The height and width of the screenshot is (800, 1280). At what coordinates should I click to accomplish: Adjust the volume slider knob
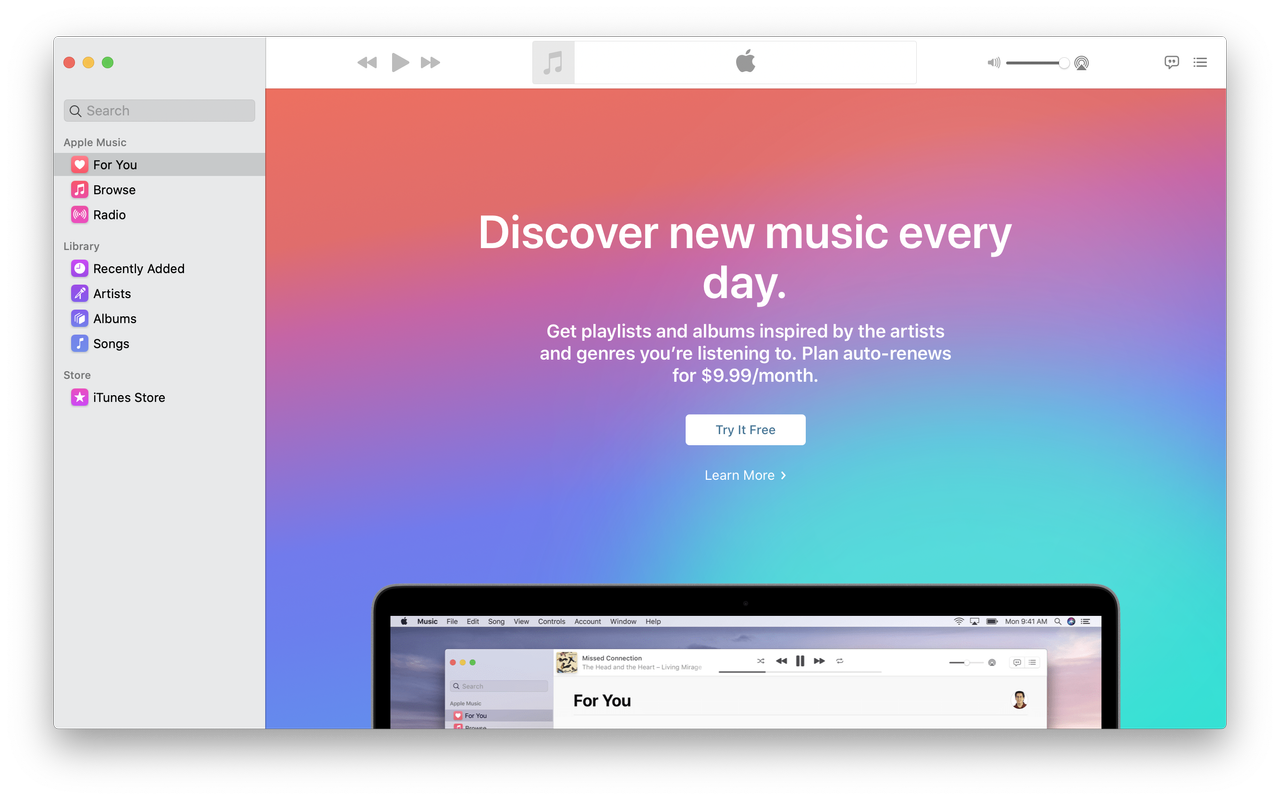(1064, 63)
